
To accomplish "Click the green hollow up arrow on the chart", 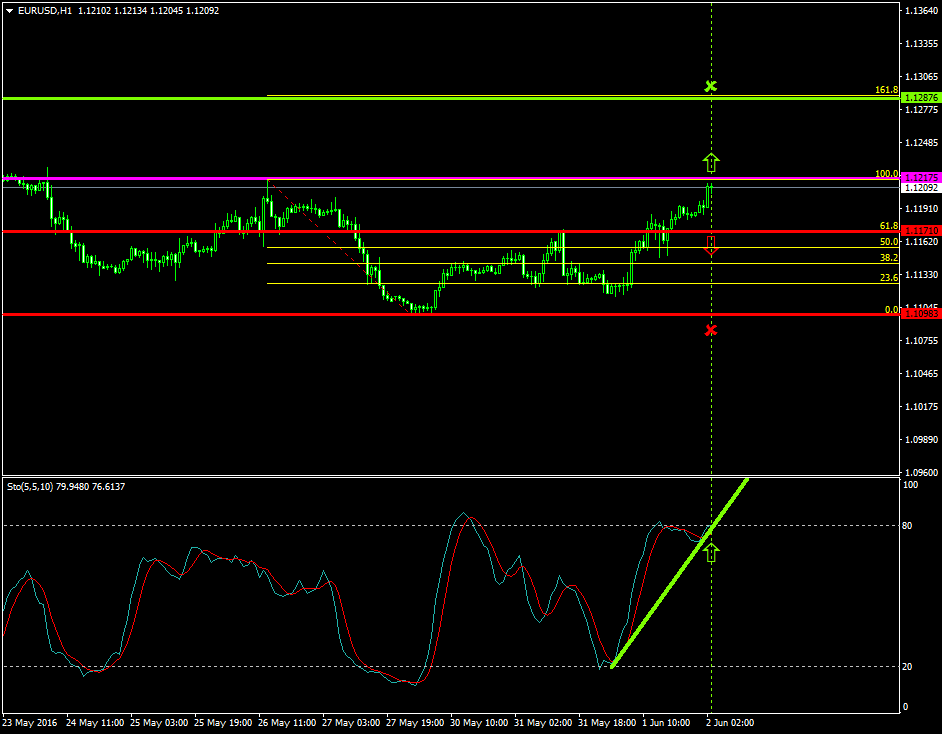I will pos(711,161).
